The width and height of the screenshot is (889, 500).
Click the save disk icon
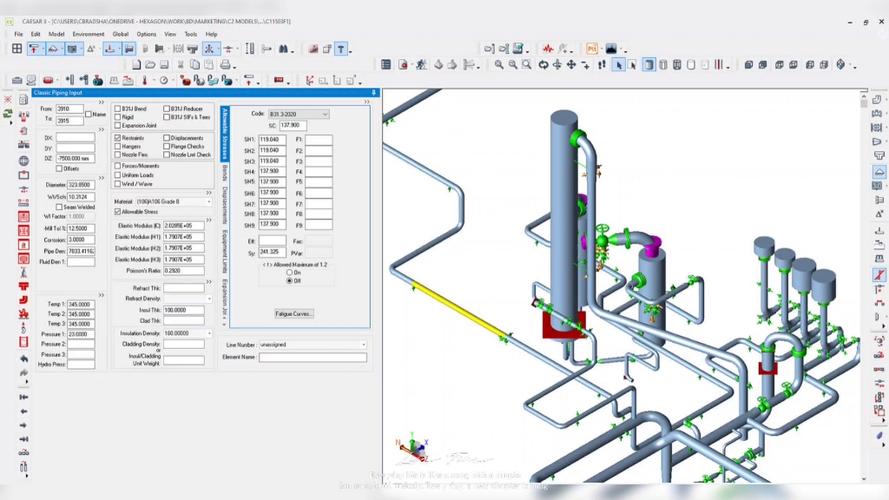164,65
